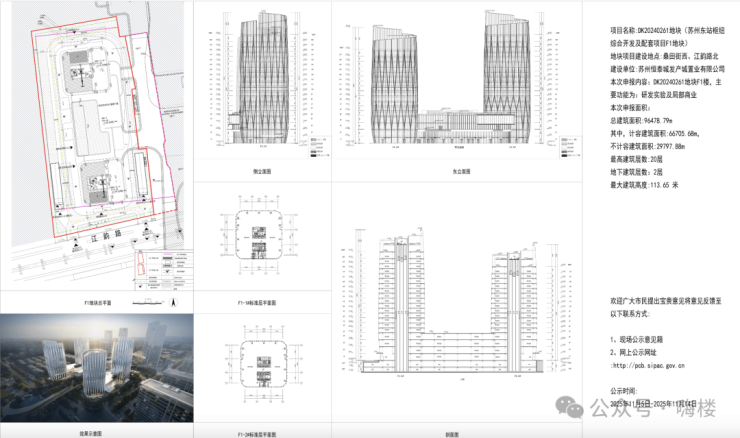The height and width of the screenshot is (438, 740).
Task: Select the line '2、网上公示网址'
Action: [x=633, y=352]
